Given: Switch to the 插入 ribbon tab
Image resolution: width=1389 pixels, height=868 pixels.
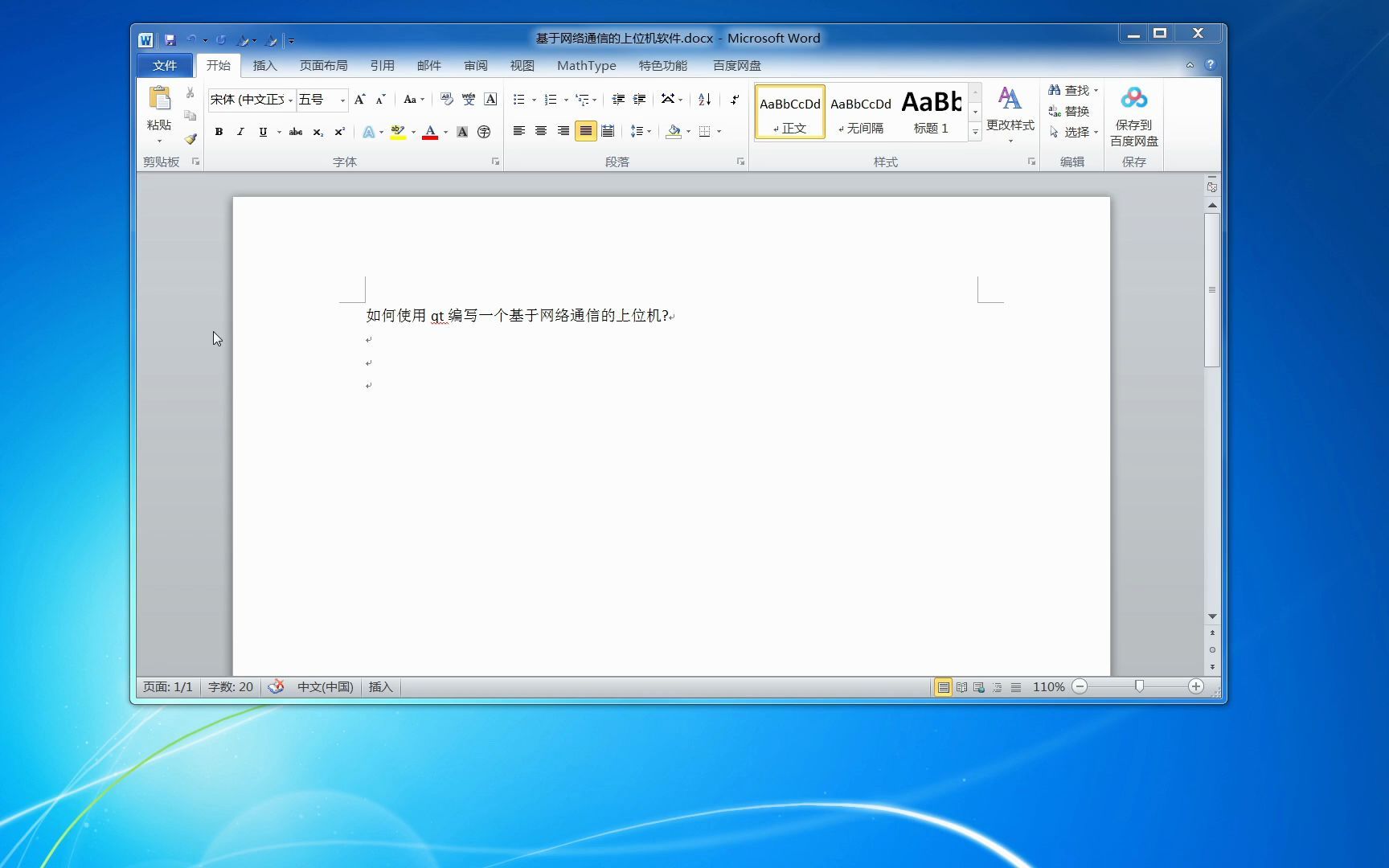Looking at the screenshot, I should pos(264,66).
